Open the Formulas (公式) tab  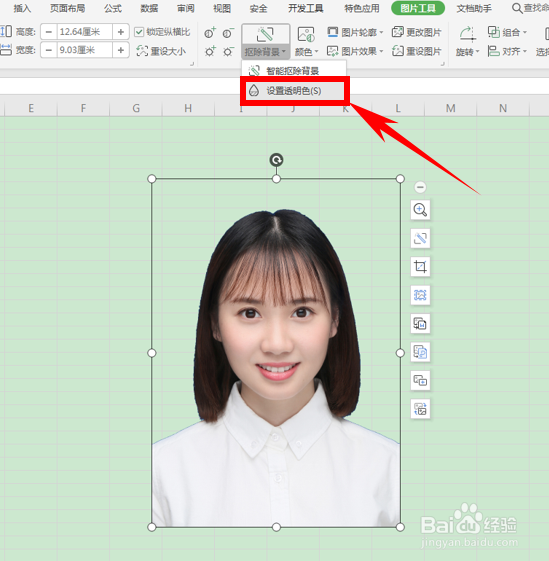click(x=113, y=8)
